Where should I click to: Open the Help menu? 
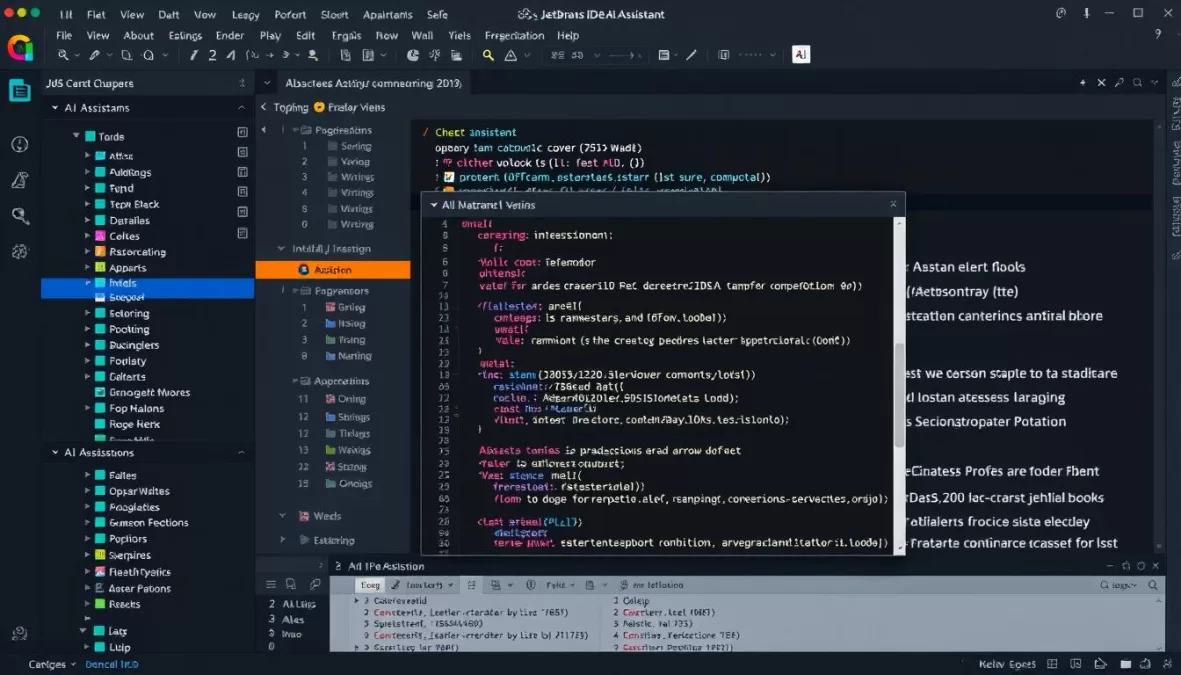pyautogui.click(x=568, y=35)
